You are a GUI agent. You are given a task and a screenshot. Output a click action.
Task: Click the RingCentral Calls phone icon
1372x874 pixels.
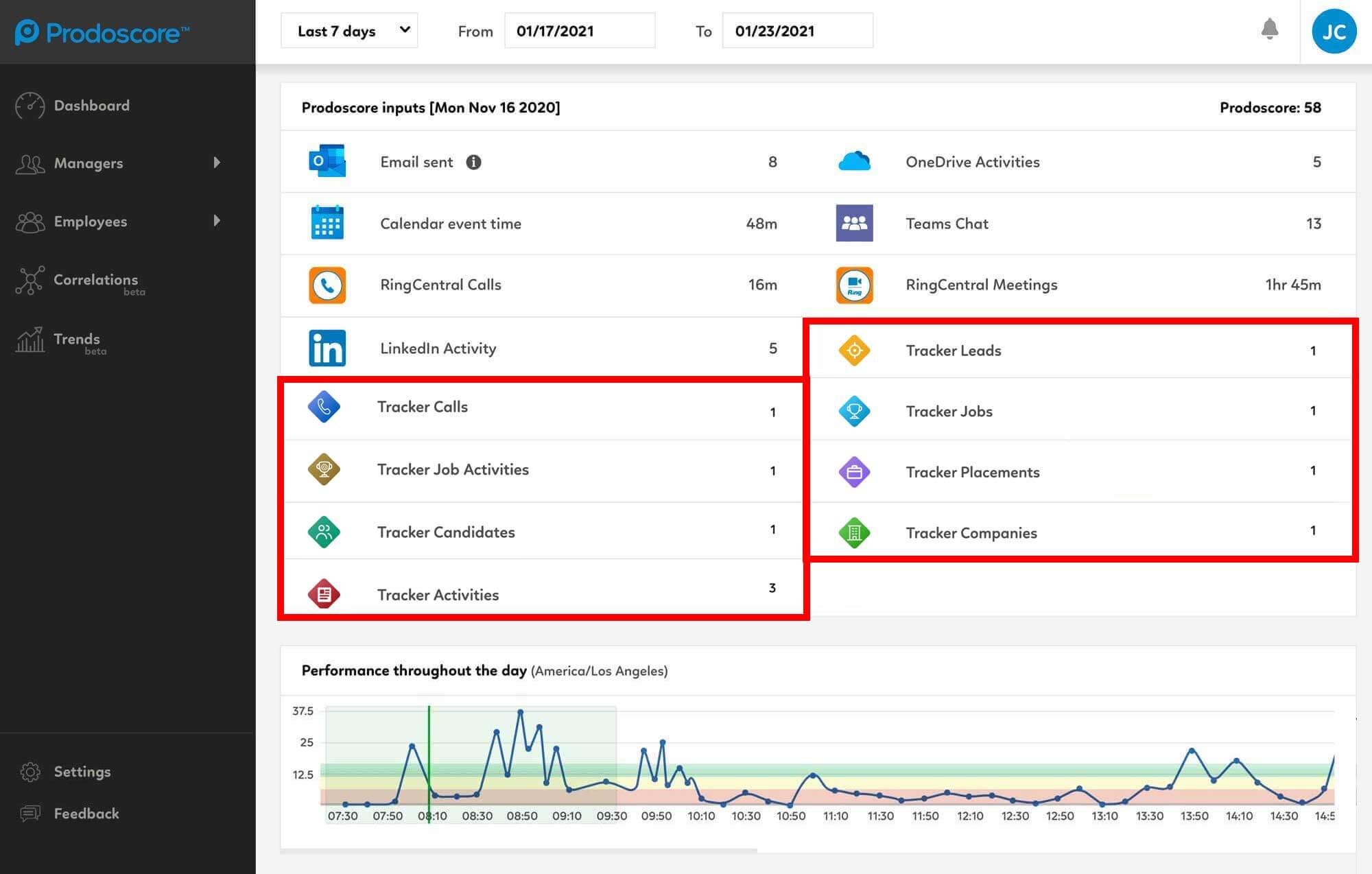coord(327,285)
